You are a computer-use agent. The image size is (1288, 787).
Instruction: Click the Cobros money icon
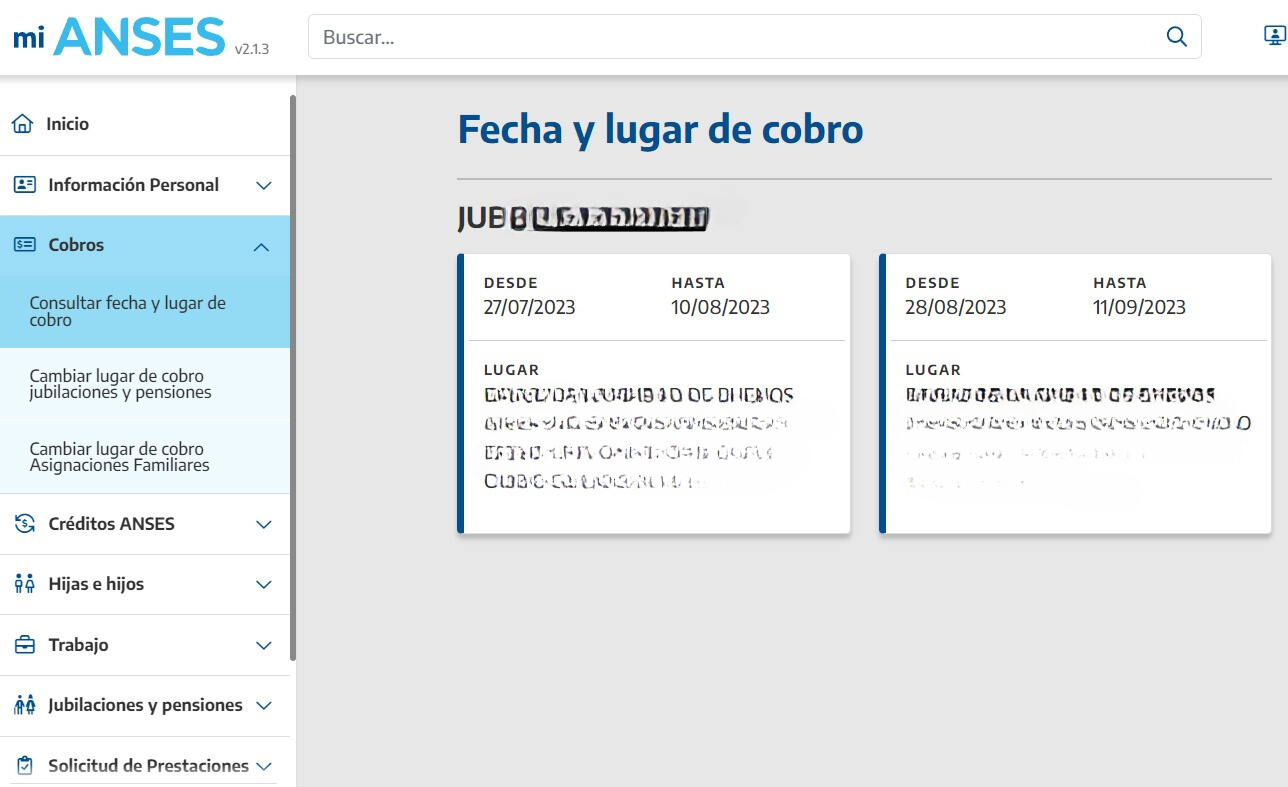click(25, 245)
